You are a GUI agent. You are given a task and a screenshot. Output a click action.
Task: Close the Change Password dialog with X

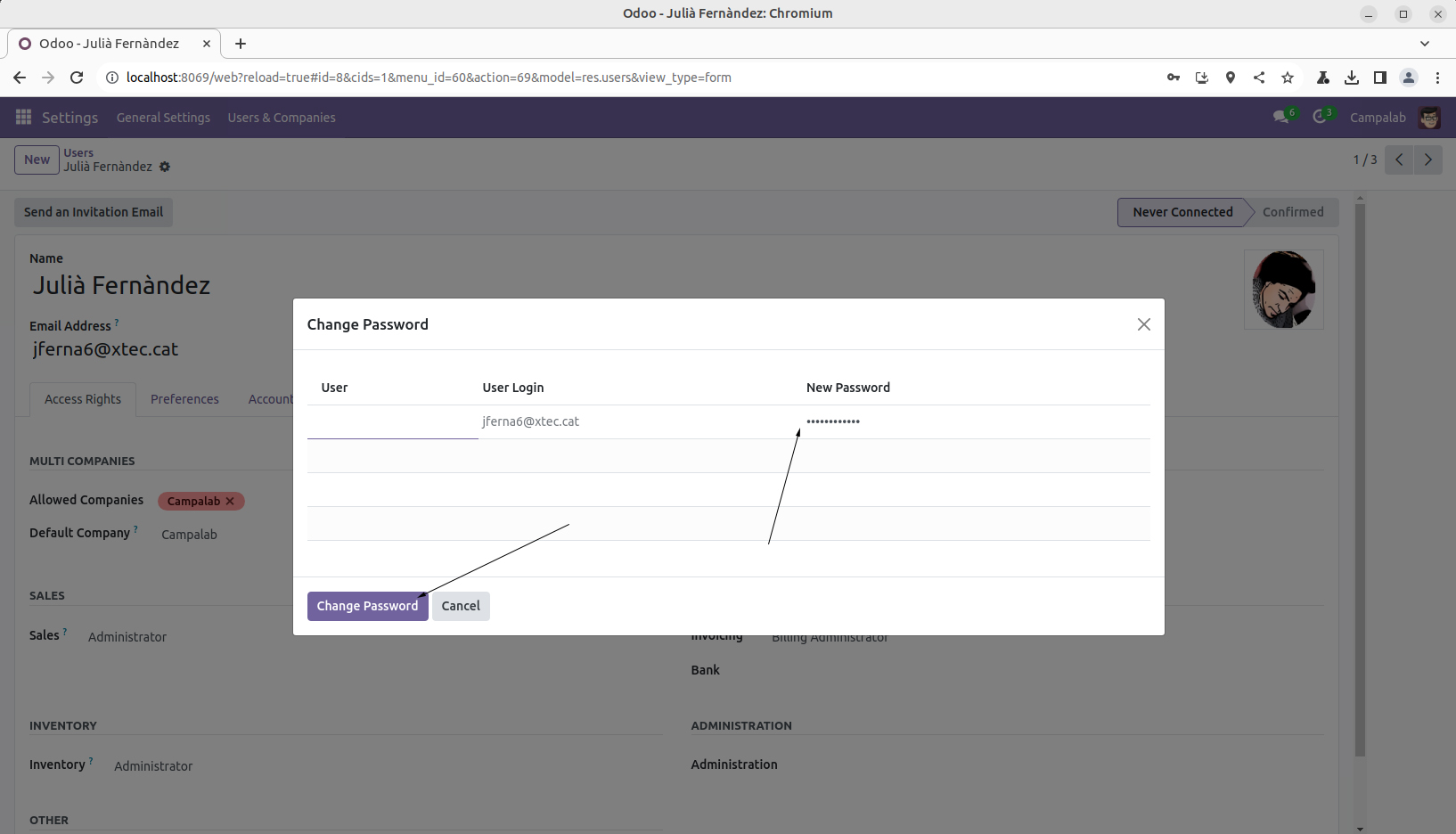[x=1143, y=324]
